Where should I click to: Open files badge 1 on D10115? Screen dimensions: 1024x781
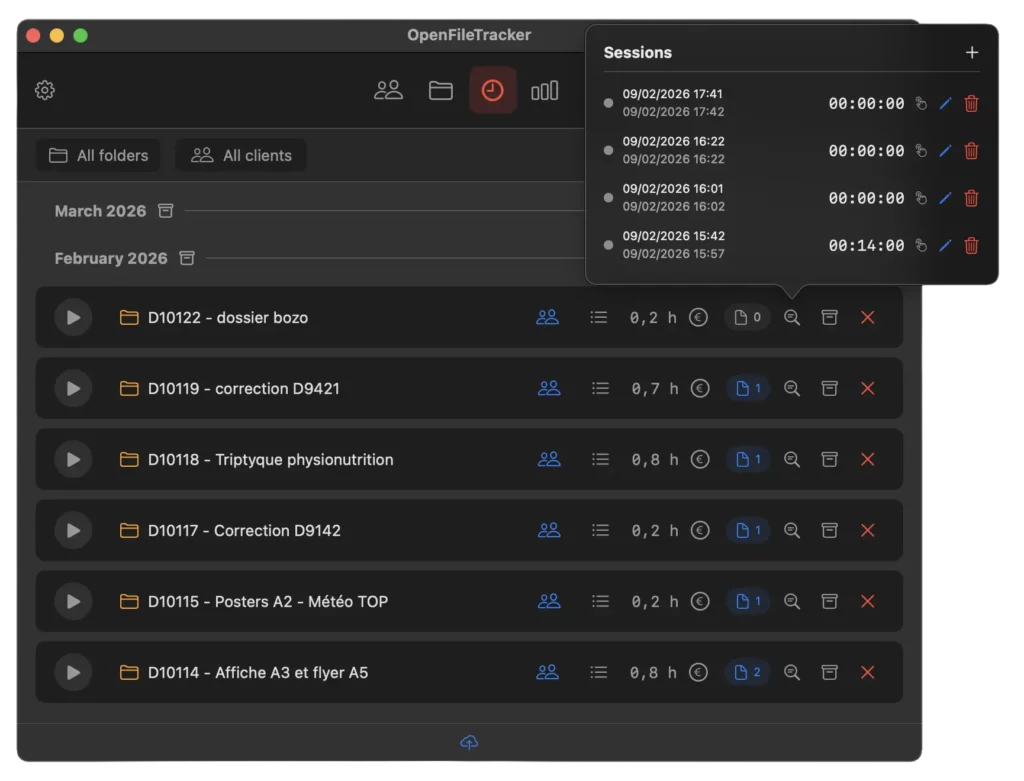pyautogui.click(x=748, y=601)
